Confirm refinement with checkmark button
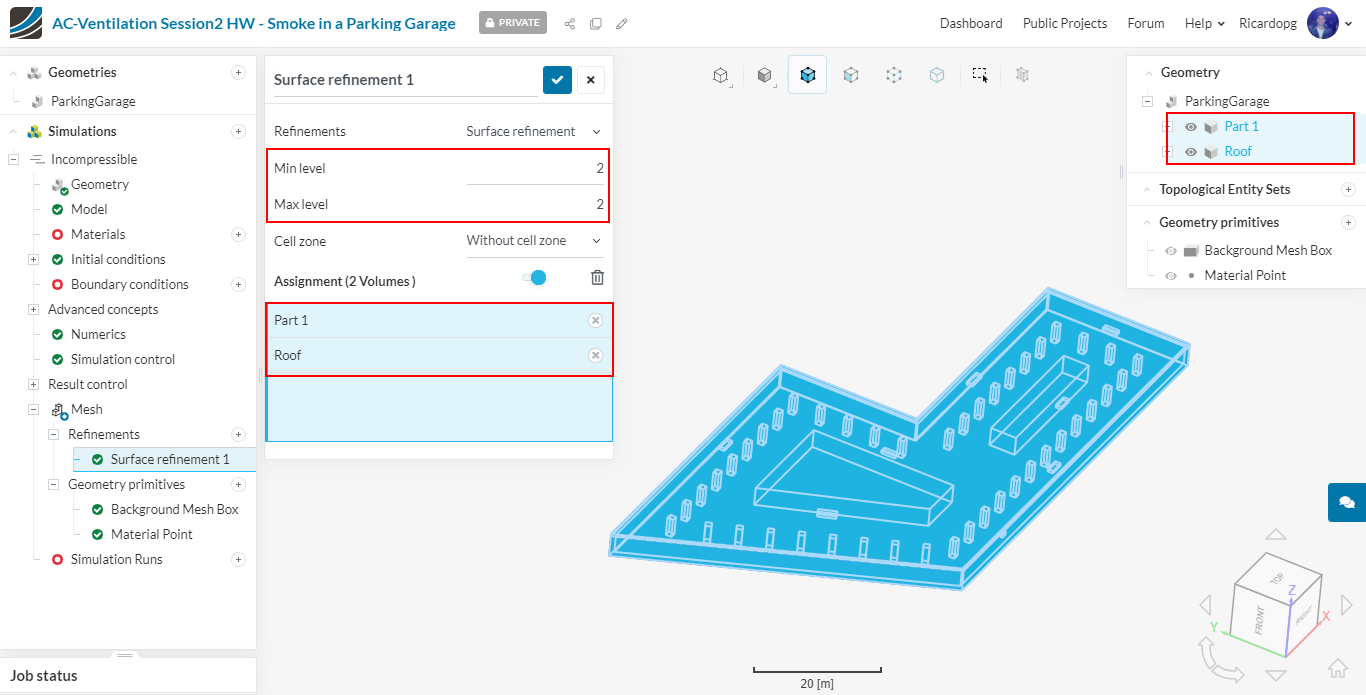This screenshot has width=1366, height=695. [x=557, y=80]
